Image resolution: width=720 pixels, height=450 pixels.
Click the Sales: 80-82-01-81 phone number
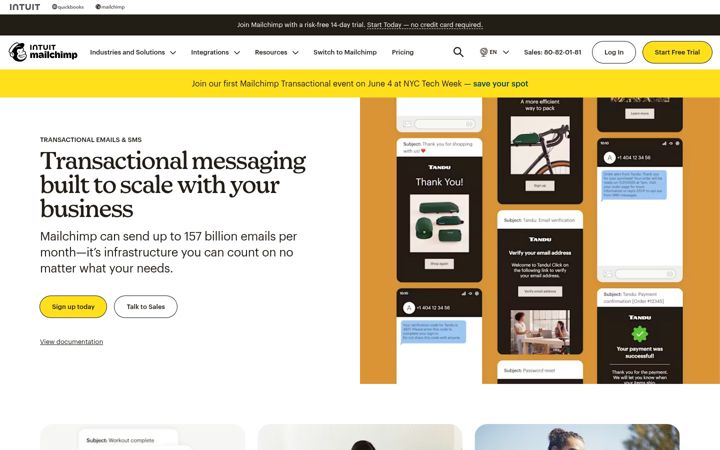pos(552,52)
